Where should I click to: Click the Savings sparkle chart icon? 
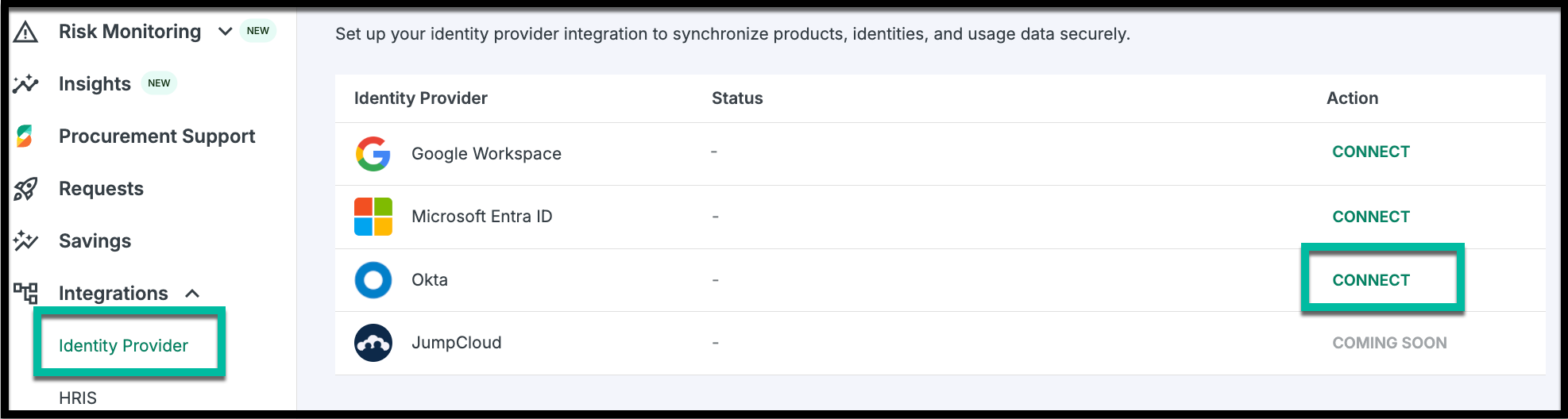point(25,240)
